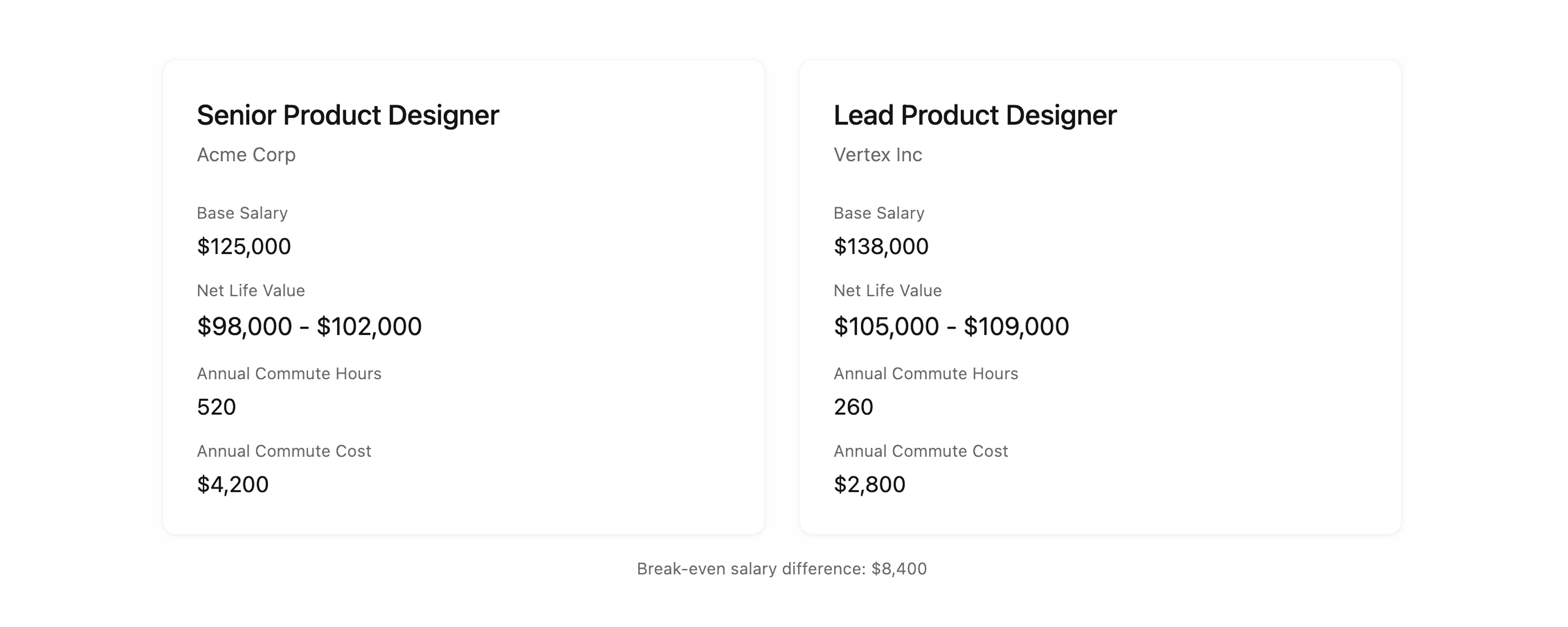The width and height of the screenshot is (1568, 627).
Task: Click Vertex Inc's Net Life Value label
Action: pos(887,291)
